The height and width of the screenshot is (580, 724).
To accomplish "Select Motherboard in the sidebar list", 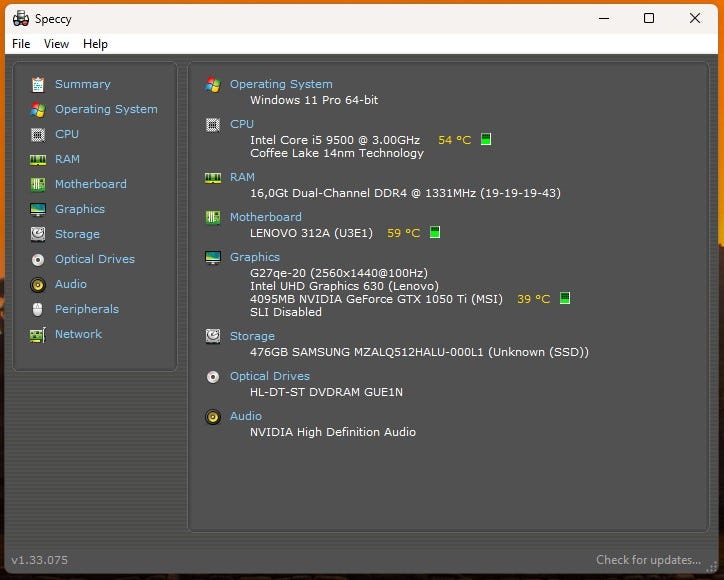I will tap(90, 184).
